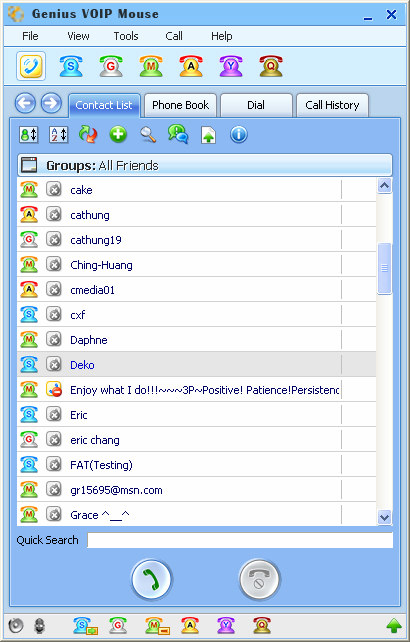The image size is (410, 642).
Task: Click in the Quick Search field
Action: coord(240,540)
